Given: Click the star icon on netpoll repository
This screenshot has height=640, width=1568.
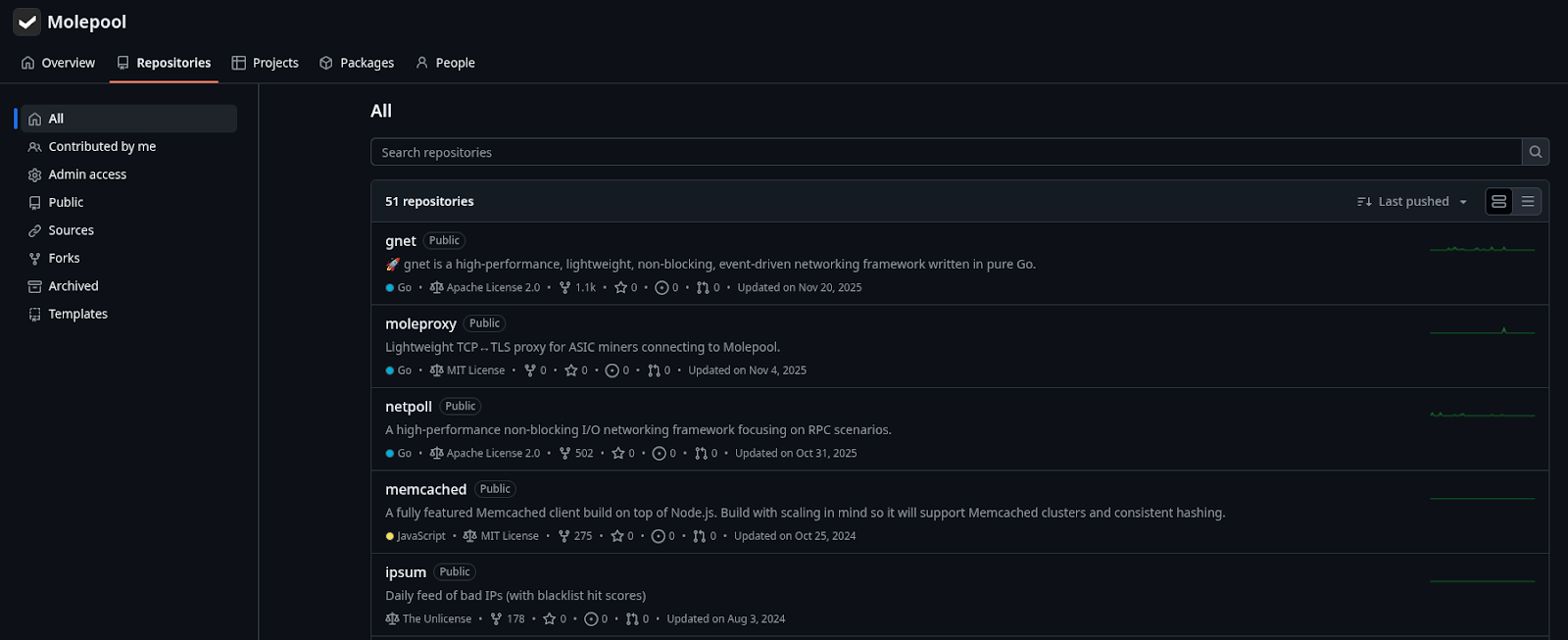Looking at the screenshot, I should pos(617,454).
